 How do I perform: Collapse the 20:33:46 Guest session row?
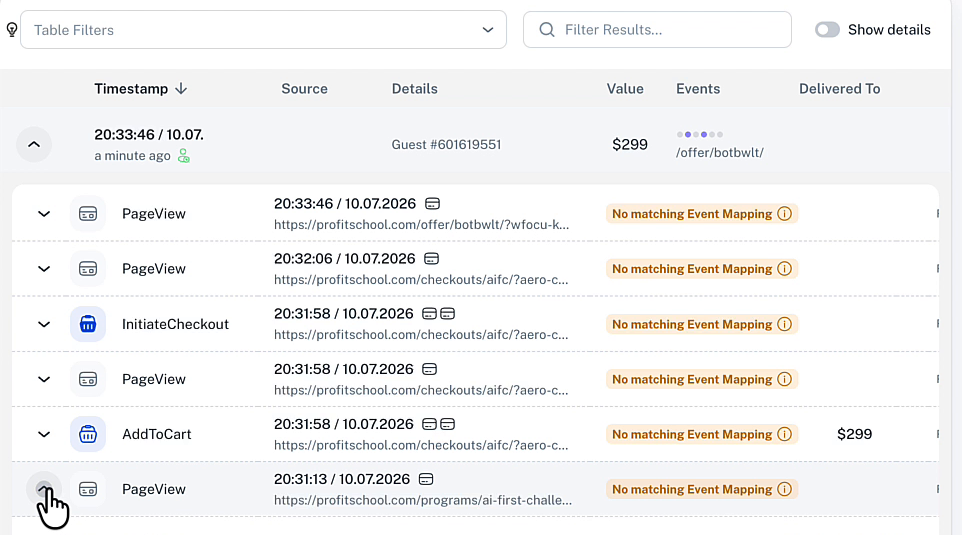point(34,144)
